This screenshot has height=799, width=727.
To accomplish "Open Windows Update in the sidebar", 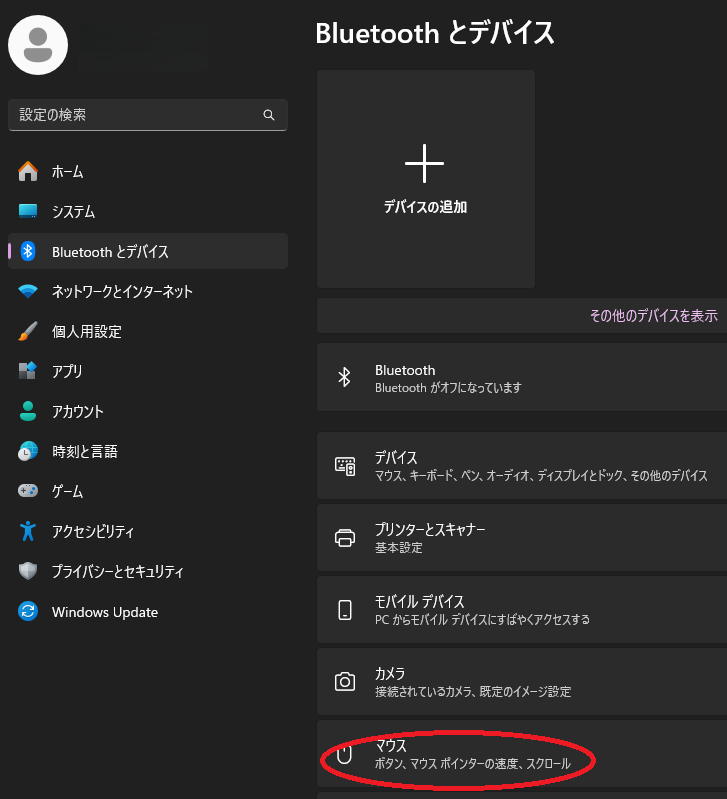I will coord(104,612).
